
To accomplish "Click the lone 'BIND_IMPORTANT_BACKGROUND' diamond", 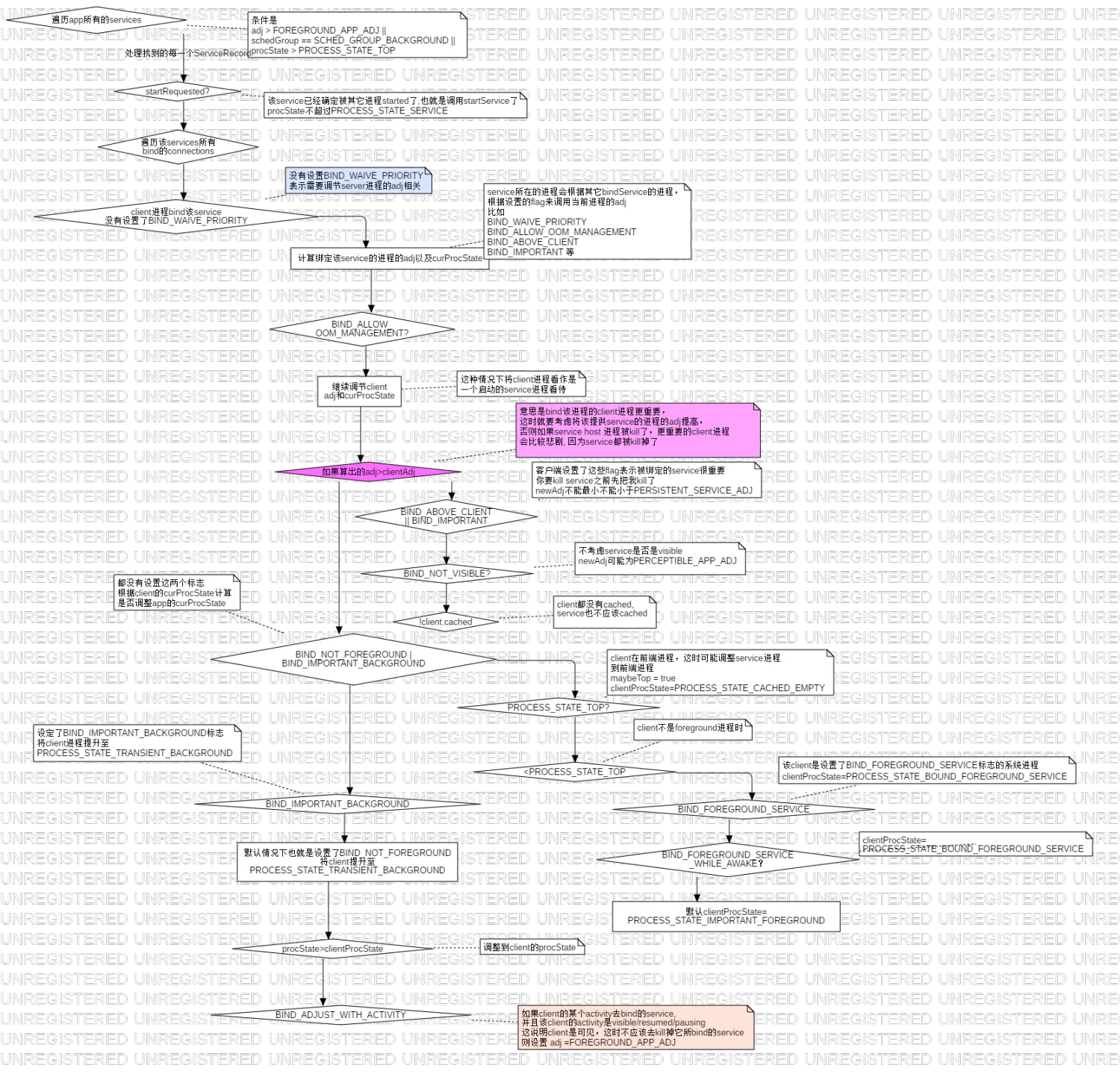I will coord(337,804).
